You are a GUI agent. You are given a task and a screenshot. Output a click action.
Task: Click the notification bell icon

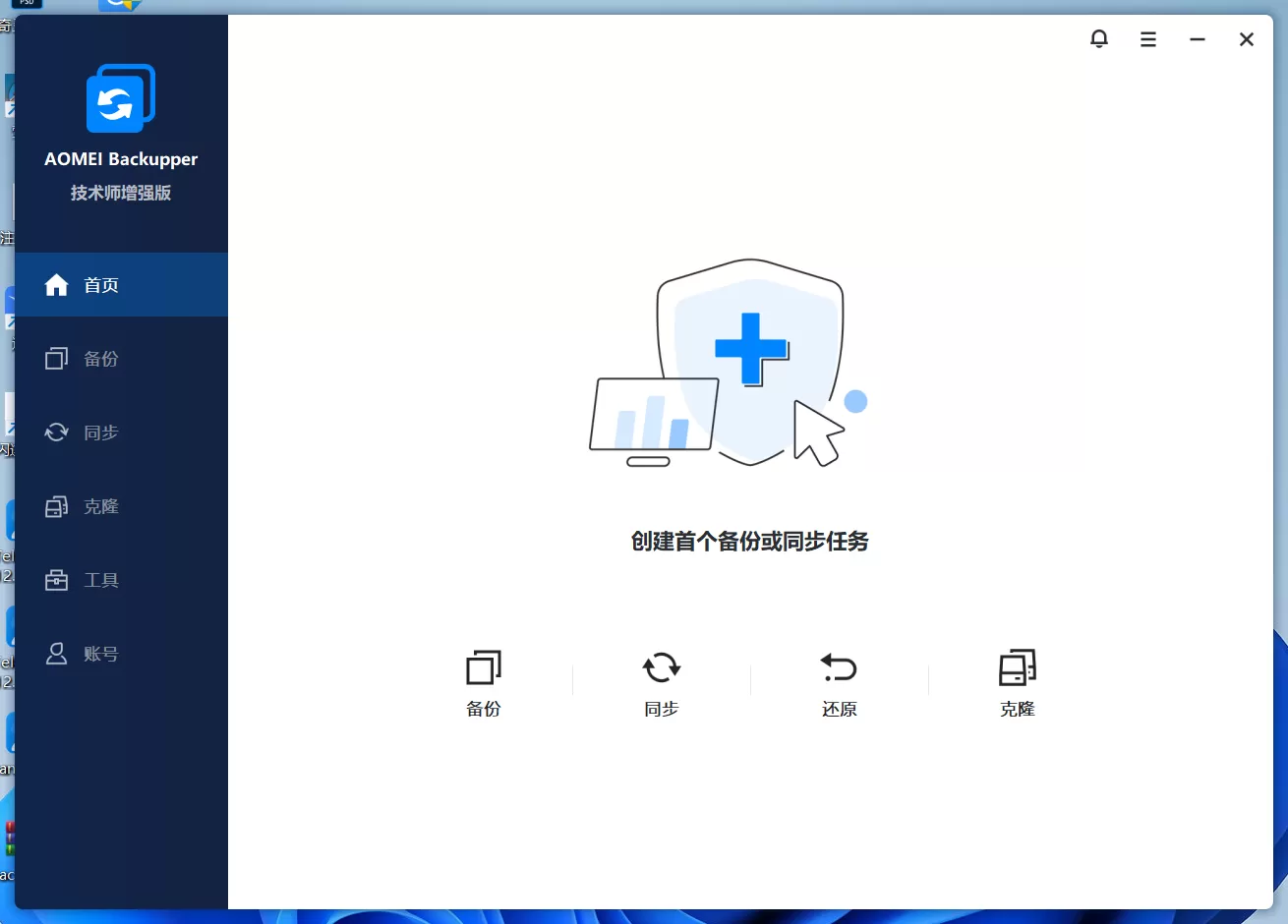1099,38
